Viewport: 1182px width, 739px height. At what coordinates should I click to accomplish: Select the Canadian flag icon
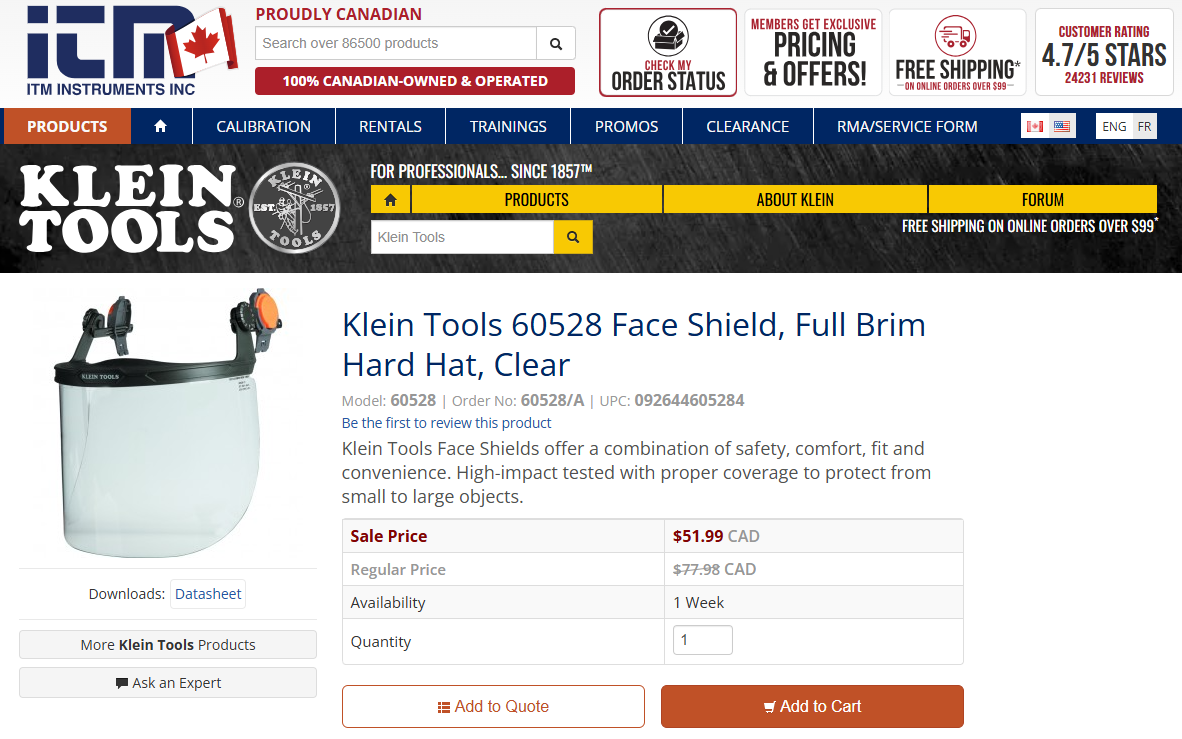coord(1035,126)
